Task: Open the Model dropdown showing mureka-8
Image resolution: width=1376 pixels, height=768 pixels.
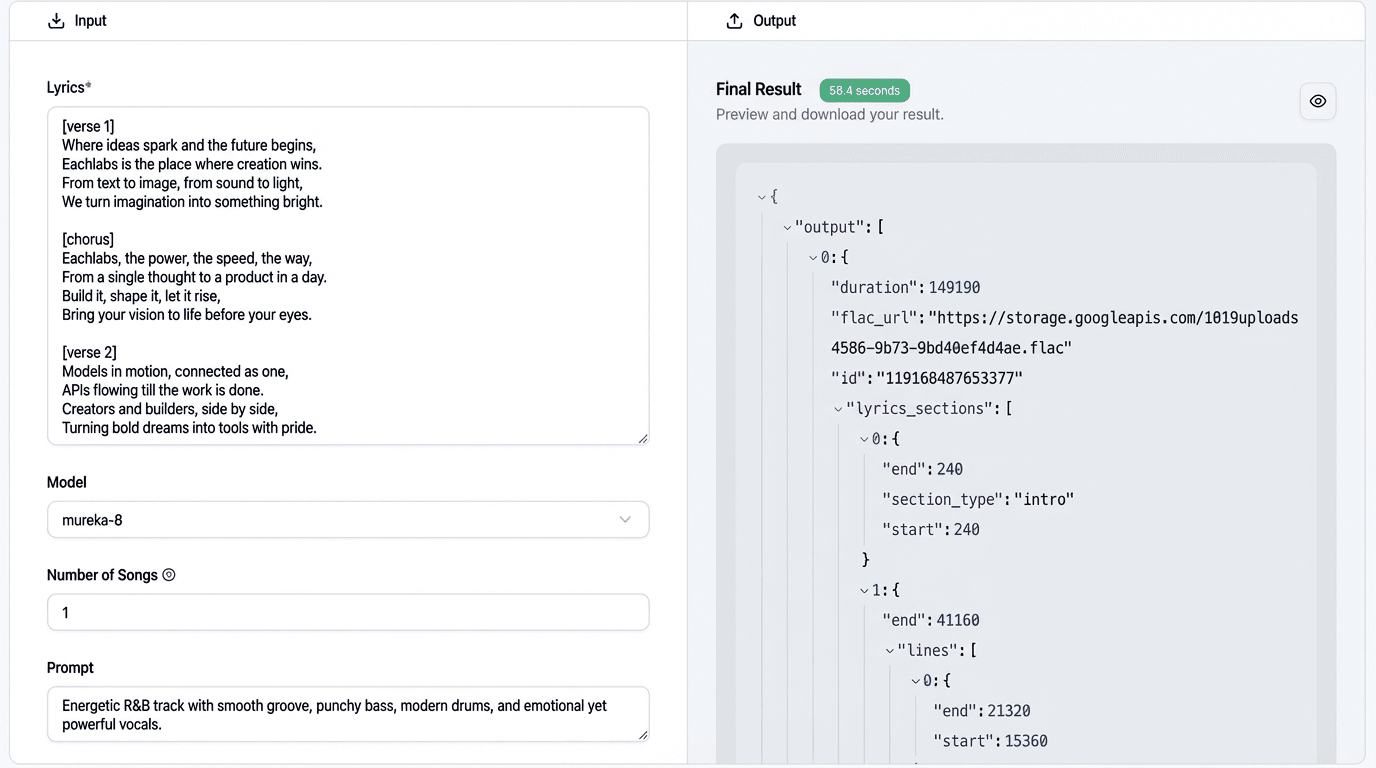Action: click(x=347, y=520)
